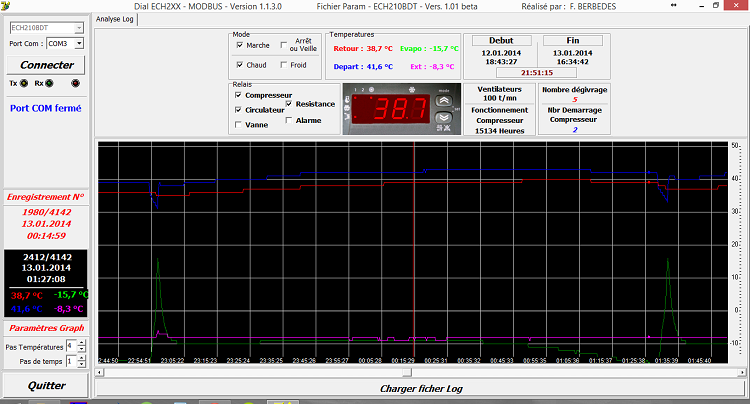Click the Quitter button
This screenshot has width=750, height=404.
click(46, 385)
